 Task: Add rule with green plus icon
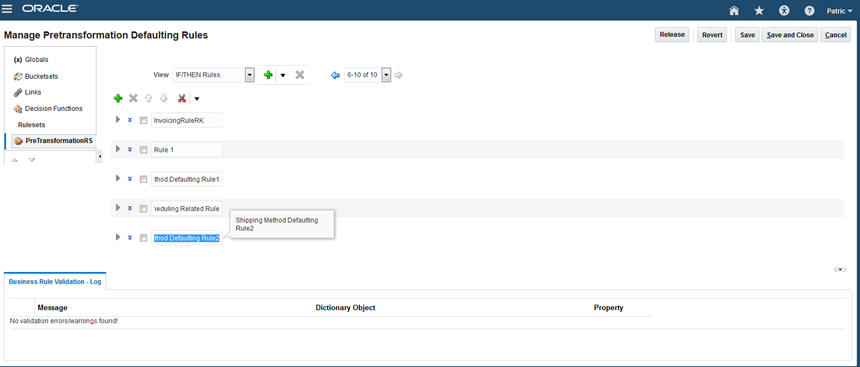(118, 99)
